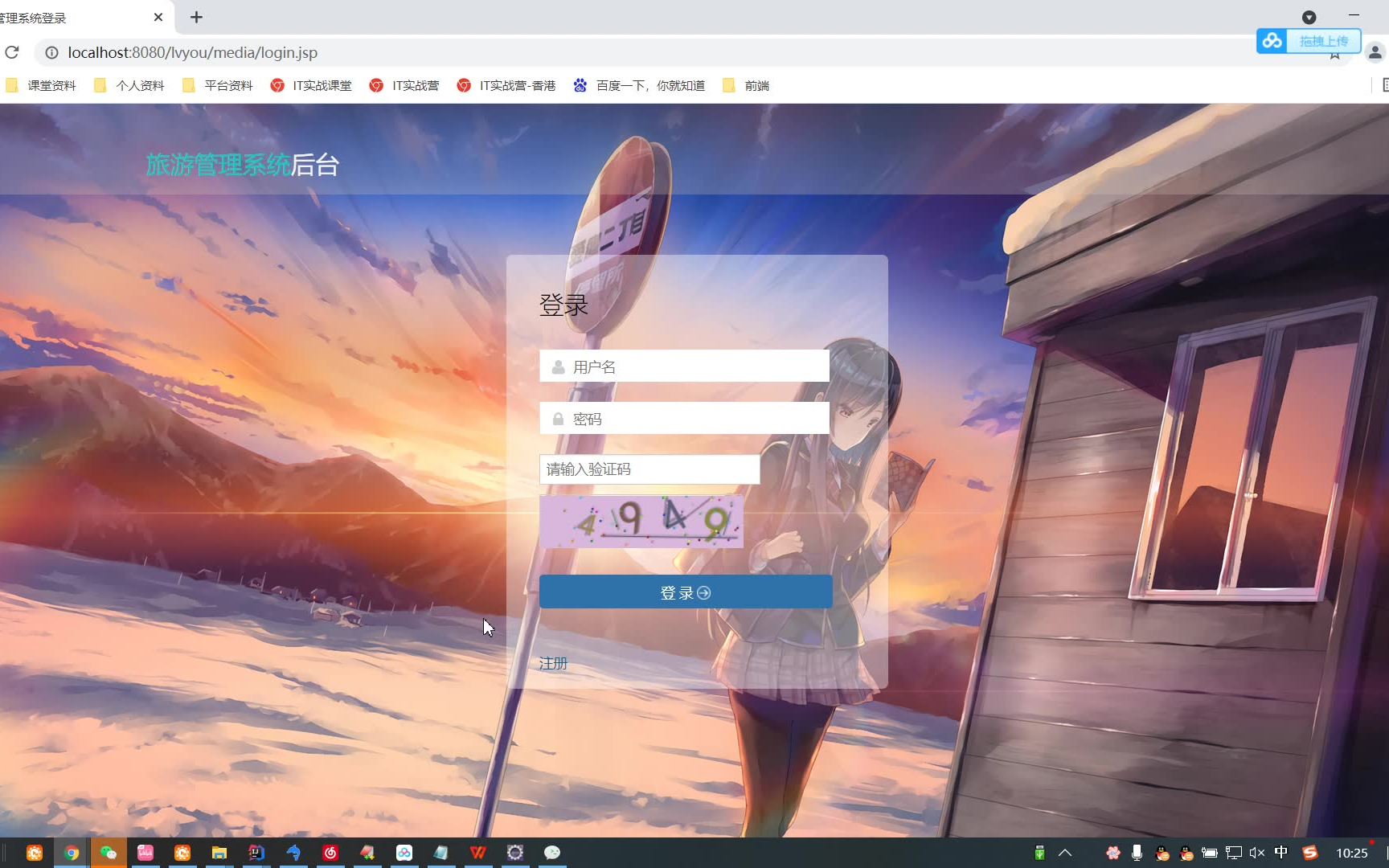1389x868 pixels.
Task: Open the 个人资料 bookmark folder
Action: coord(129,85)
